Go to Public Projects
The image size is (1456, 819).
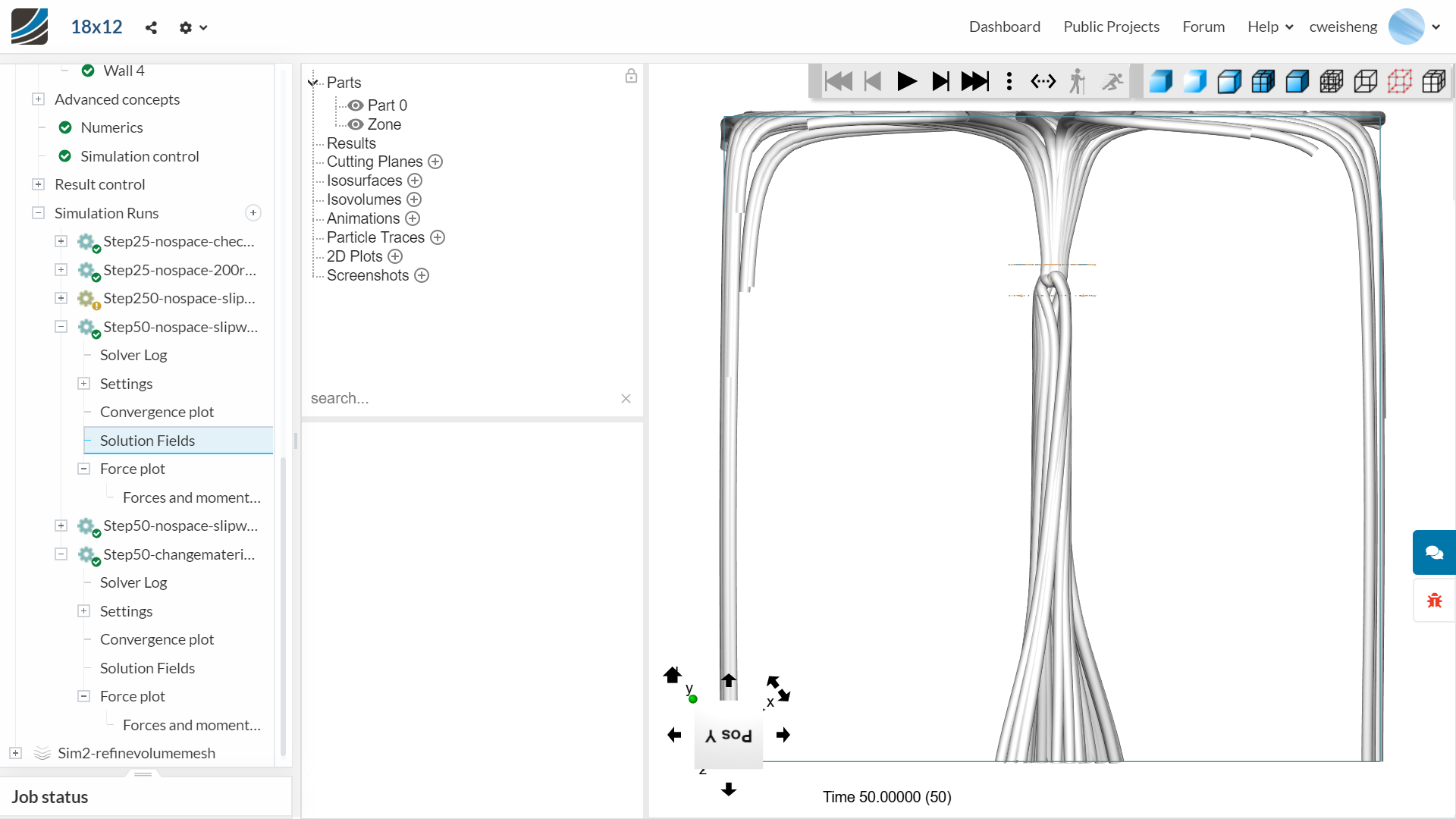1111,27
